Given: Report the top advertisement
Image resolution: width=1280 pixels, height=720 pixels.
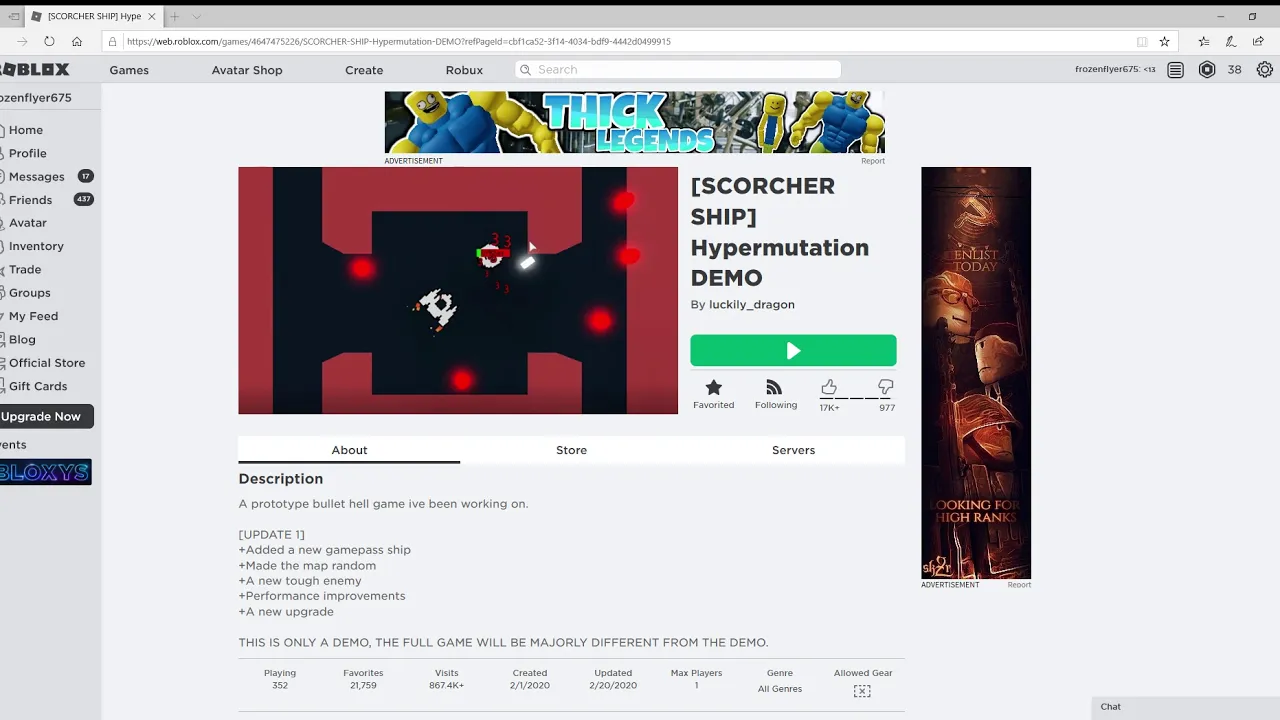Looking at the screenshot, I should tap(873, 161).
